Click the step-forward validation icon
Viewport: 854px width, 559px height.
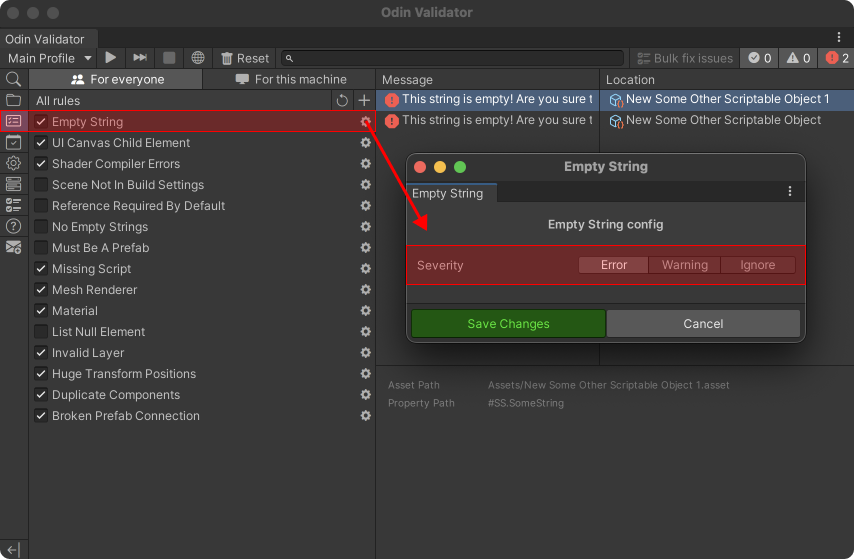(x=140, y=58)
